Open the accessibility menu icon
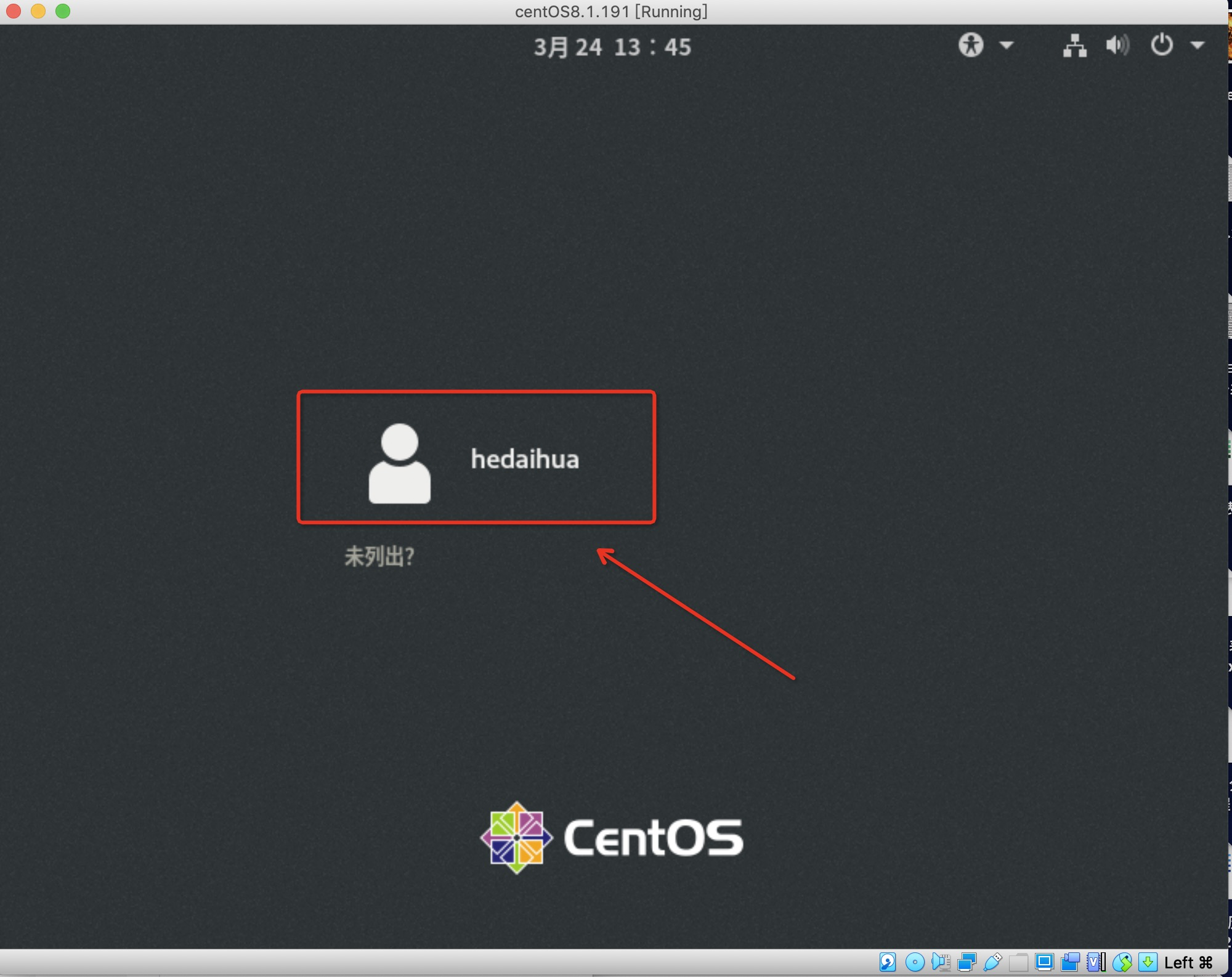Viewport: 1232px width, 977px height. (971, 45)
